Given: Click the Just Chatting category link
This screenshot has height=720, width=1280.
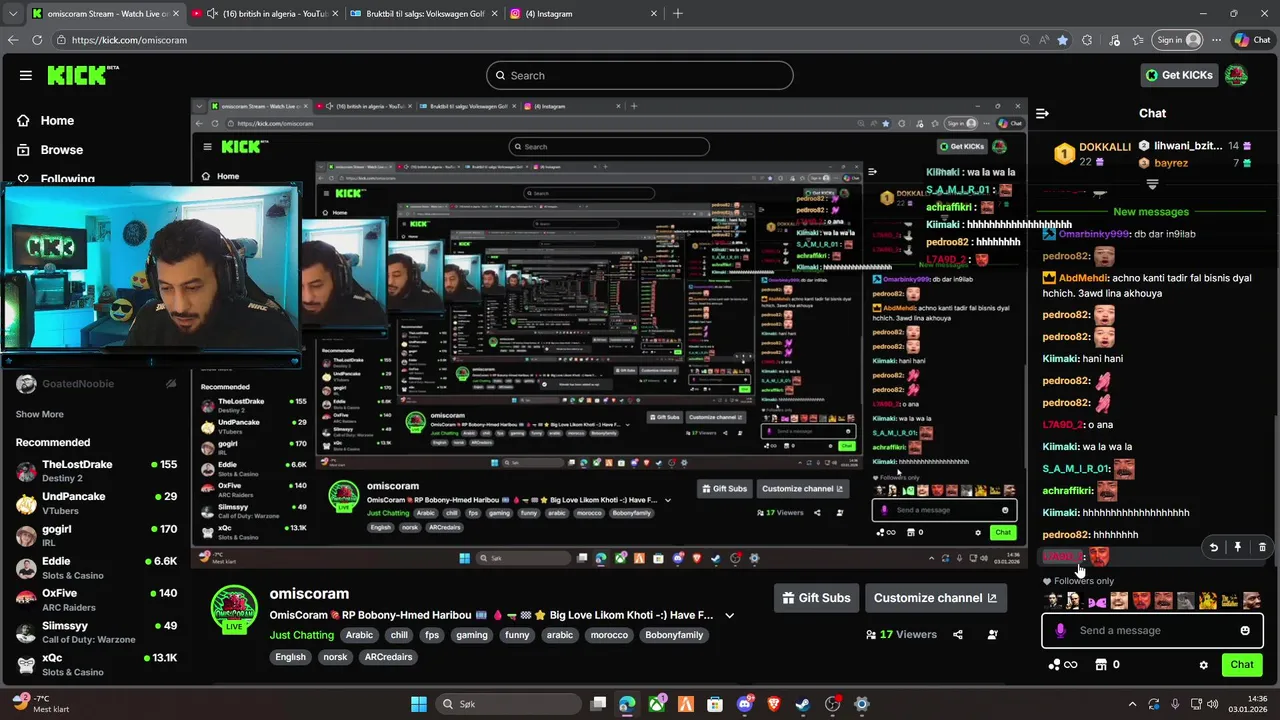Looking at the screenshot, I should 301,635.
